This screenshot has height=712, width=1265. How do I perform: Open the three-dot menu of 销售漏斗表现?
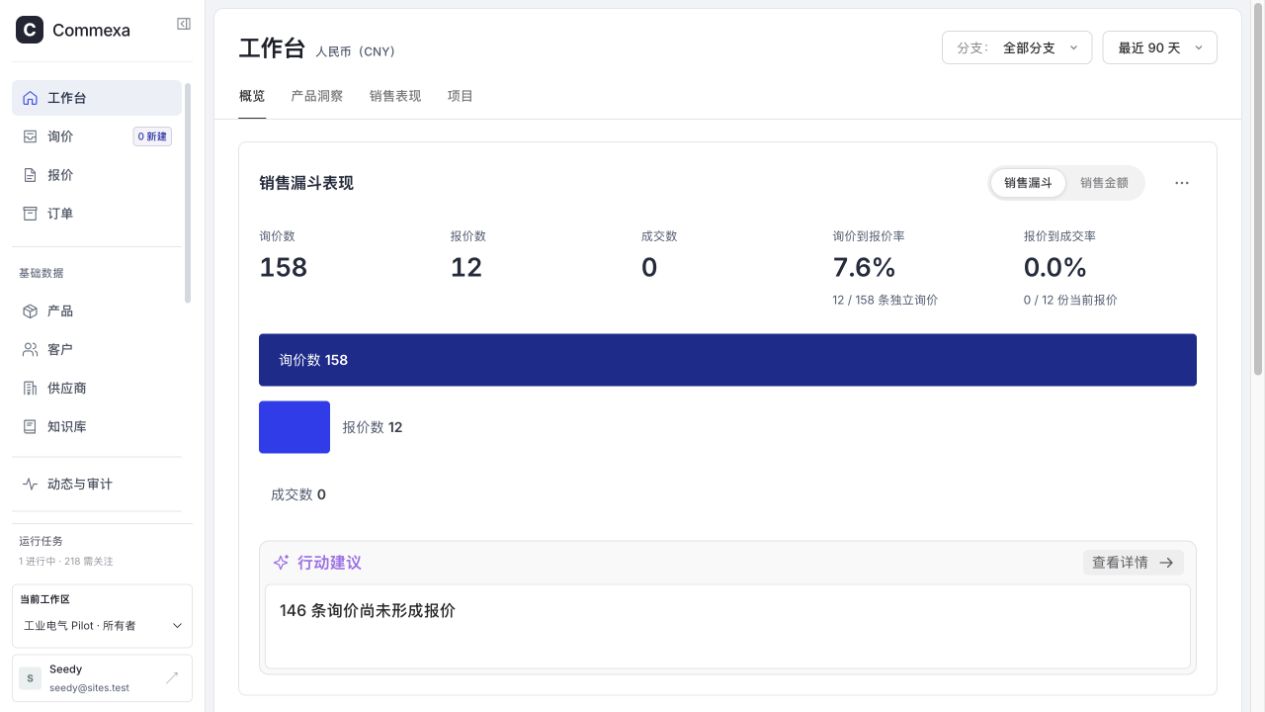(x=1182, y=183)
